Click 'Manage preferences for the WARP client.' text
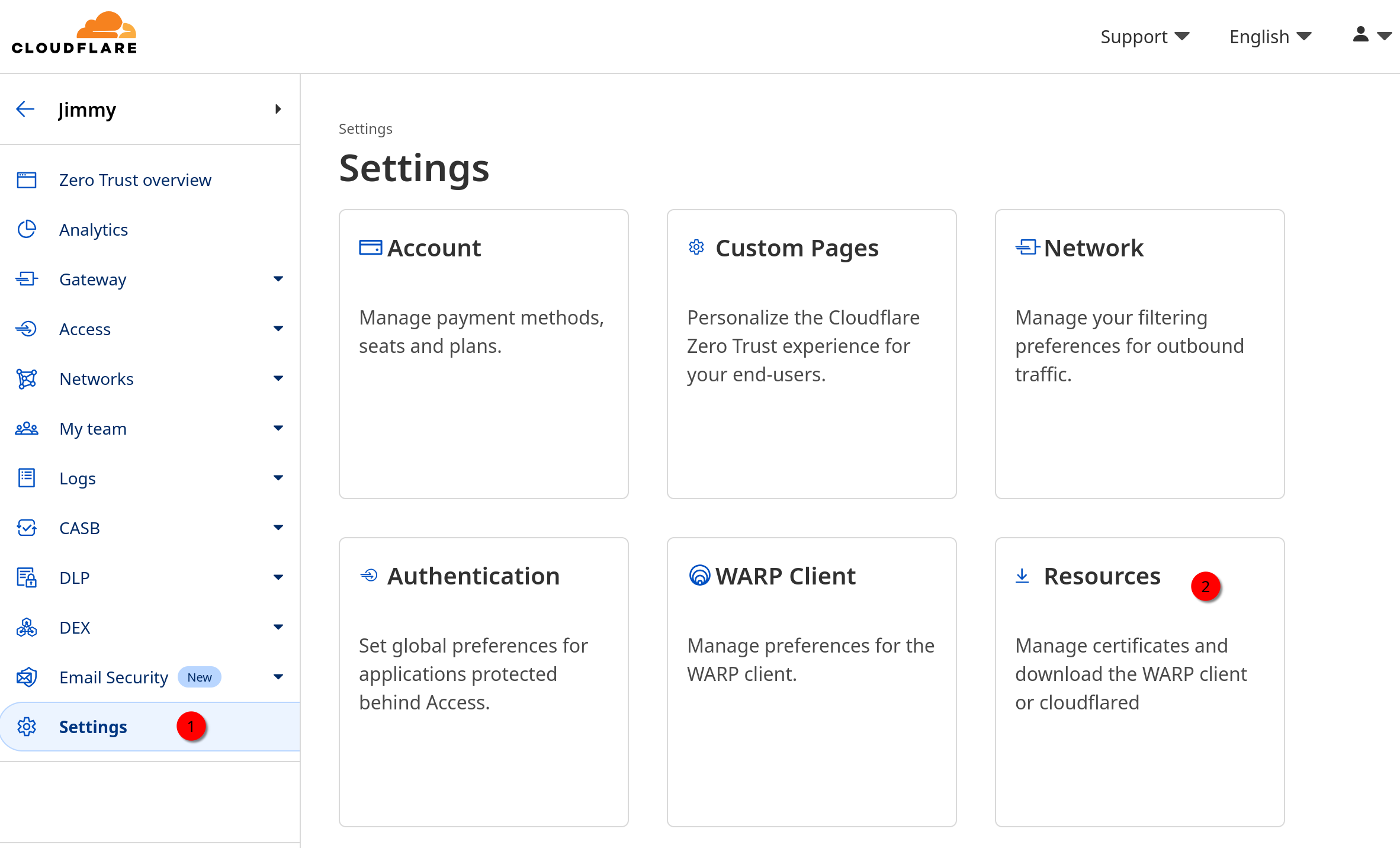This screenshot has width=1400, height=848. coord(811,660)
